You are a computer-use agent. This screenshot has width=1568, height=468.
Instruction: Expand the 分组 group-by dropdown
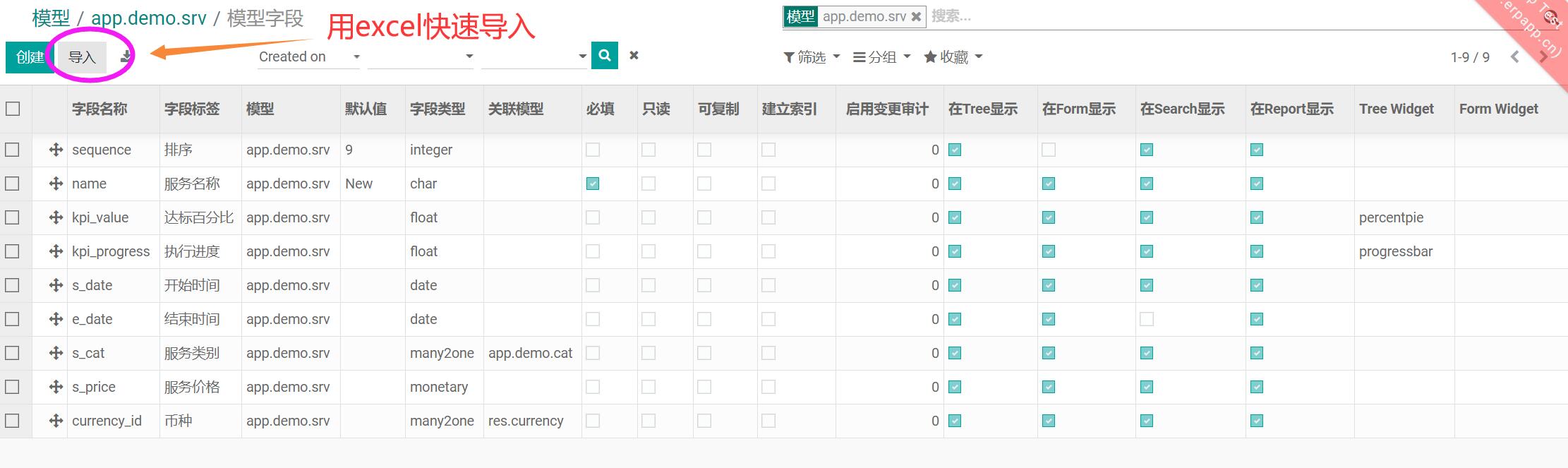click(x=881, y=57)
